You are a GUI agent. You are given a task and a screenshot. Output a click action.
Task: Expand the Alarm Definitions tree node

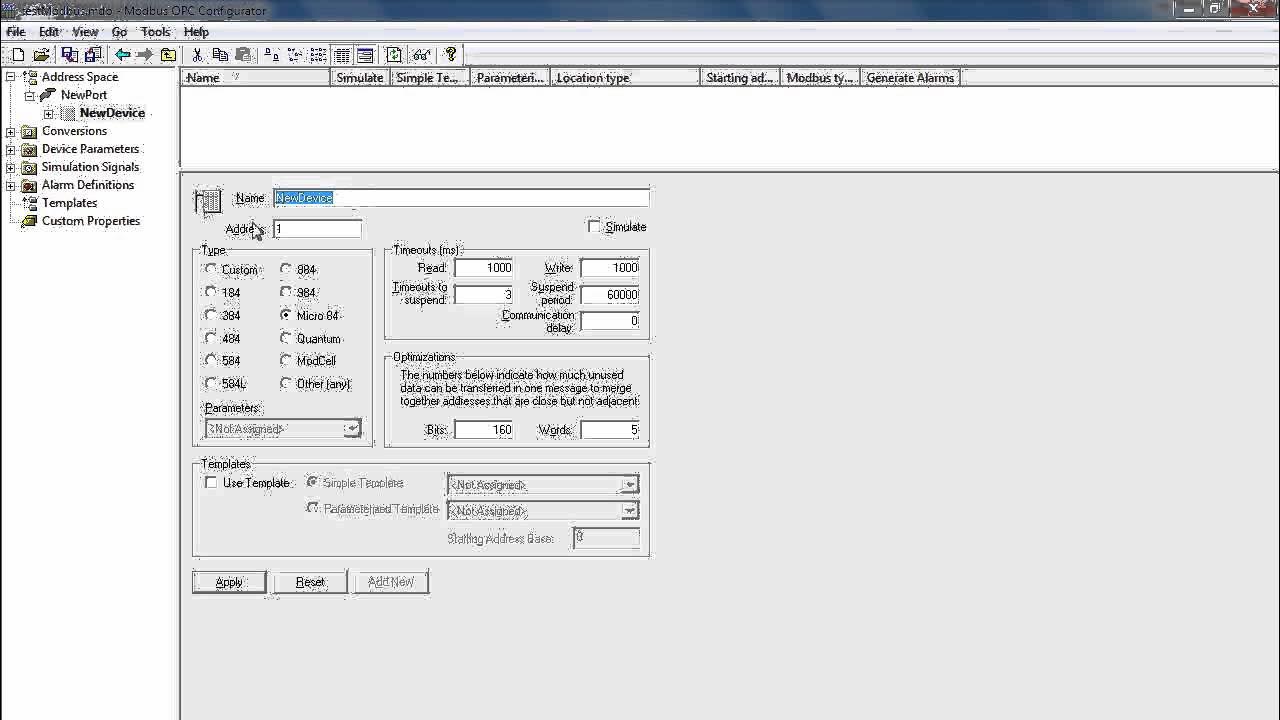11,185
